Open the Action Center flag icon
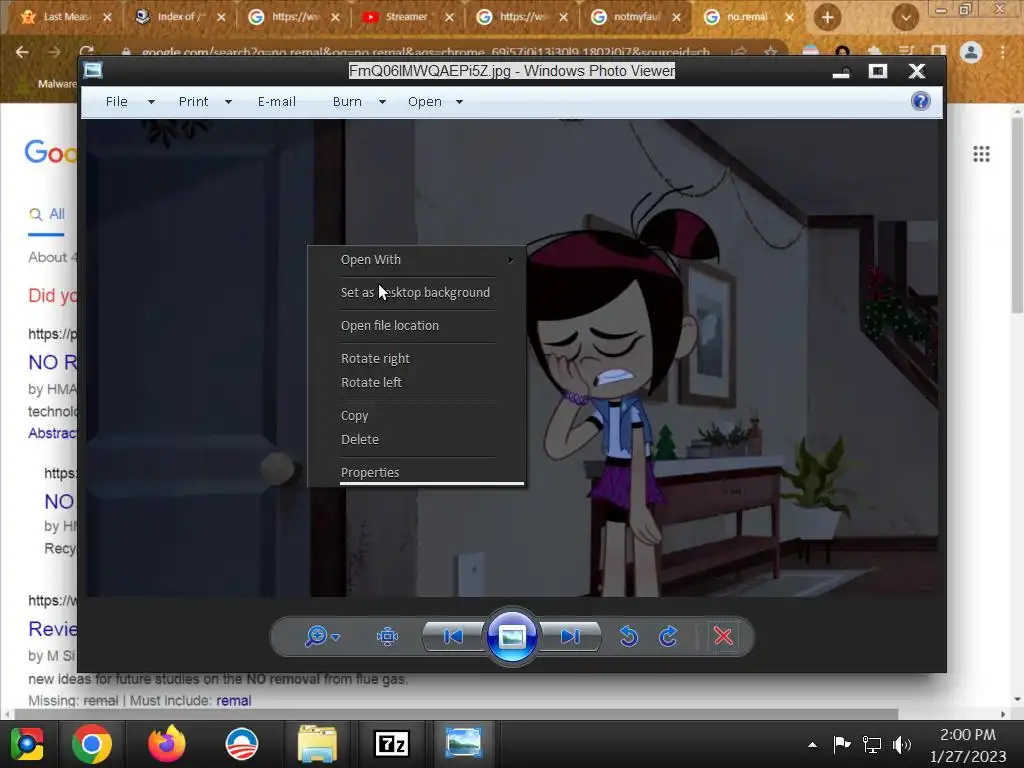 841,744
